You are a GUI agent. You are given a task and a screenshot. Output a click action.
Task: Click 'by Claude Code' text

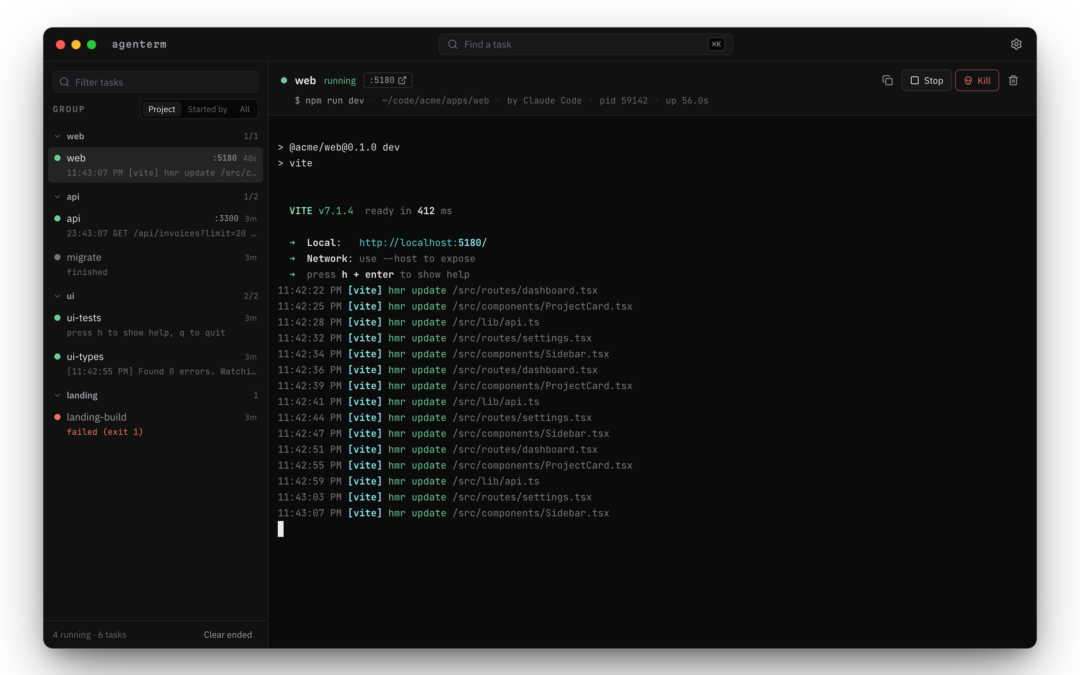(x=544, y=101)
